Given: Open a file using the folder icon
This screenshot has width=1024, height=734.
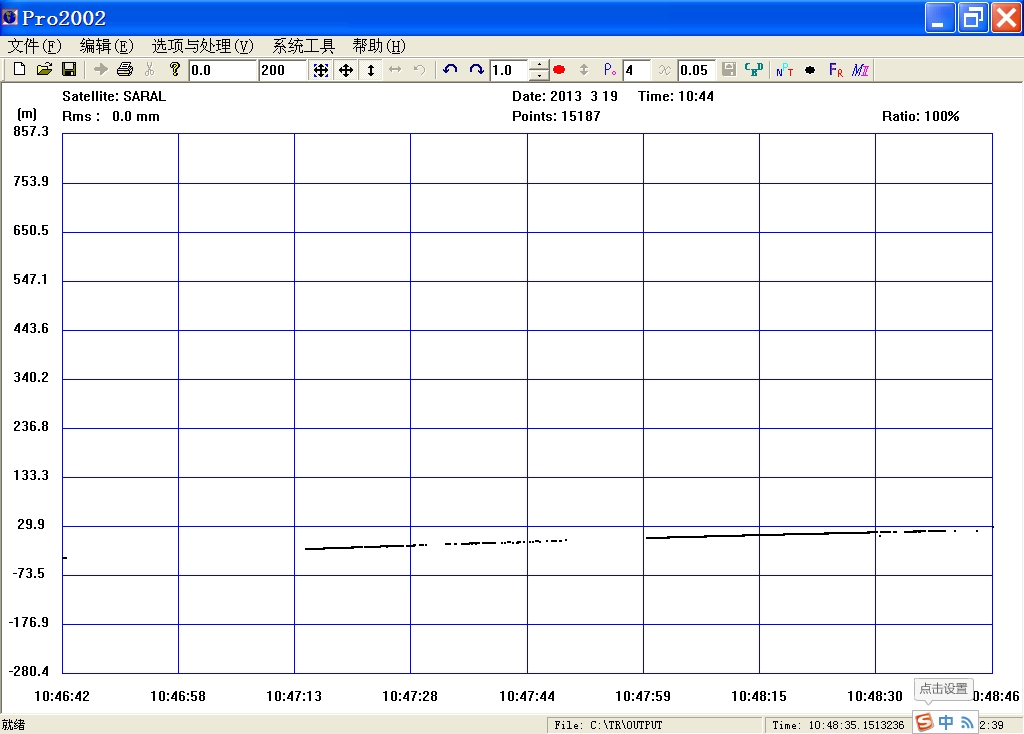Looking at the screenshot, I should click(44, 69).
